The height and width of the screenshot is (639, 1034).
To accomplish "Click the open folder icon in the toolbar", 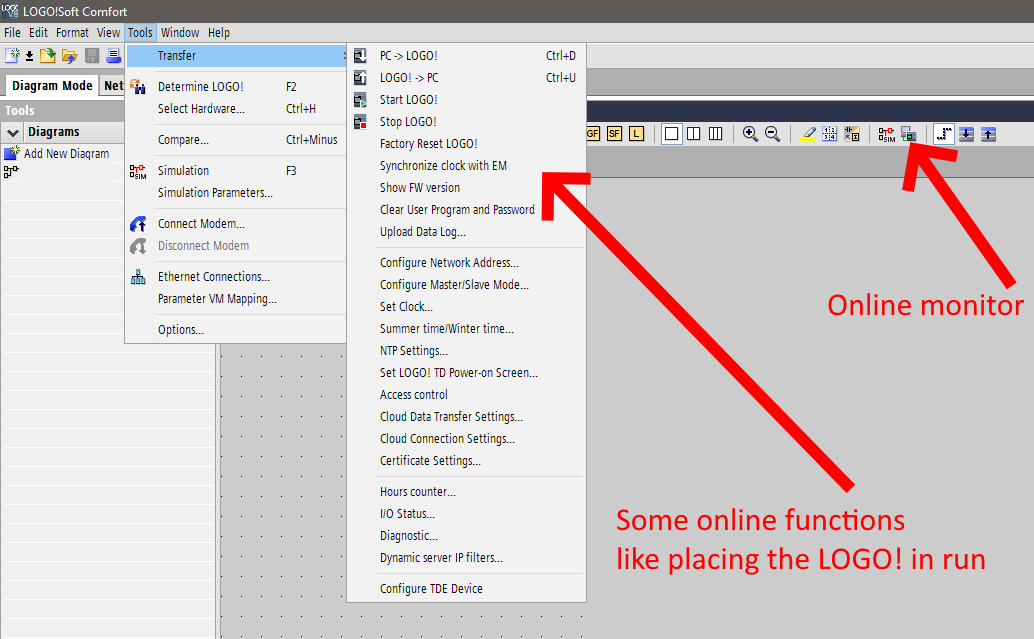I will (x=69, y=56).
